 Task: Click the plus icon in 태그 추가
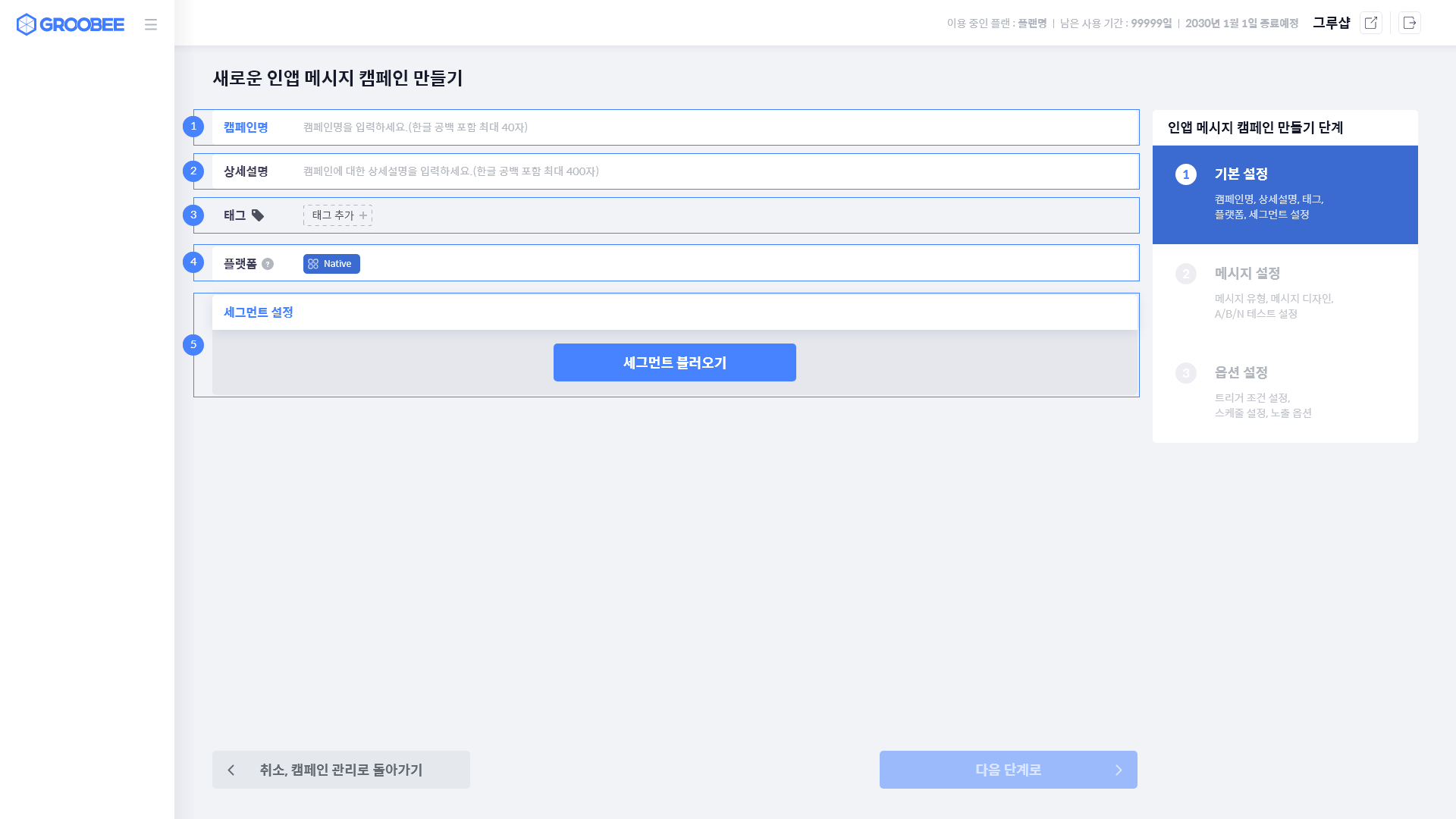363,215
